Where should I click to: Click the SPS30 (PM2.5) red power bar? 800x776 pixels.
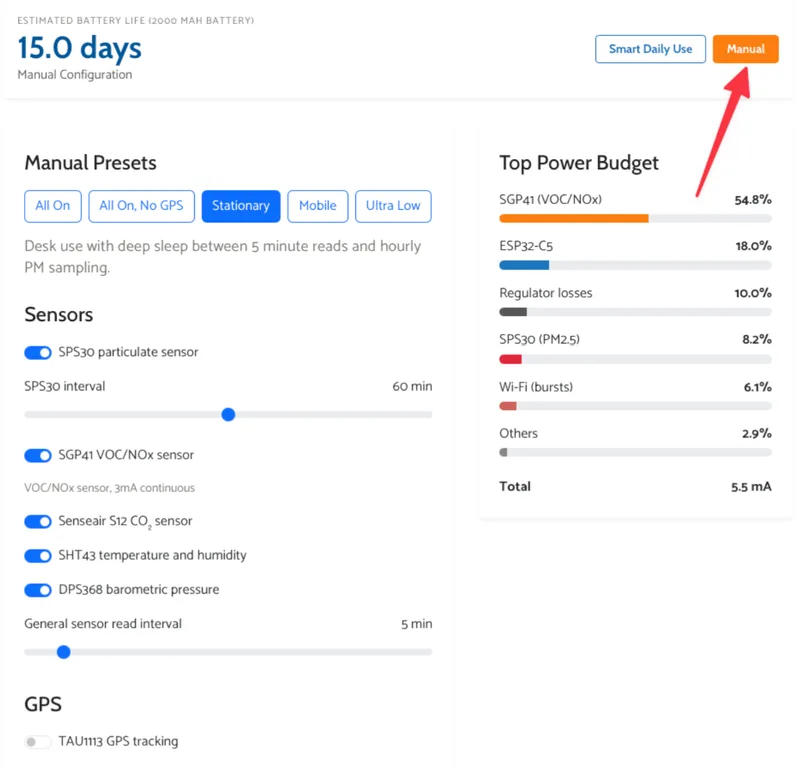click(x=510, y=359)
